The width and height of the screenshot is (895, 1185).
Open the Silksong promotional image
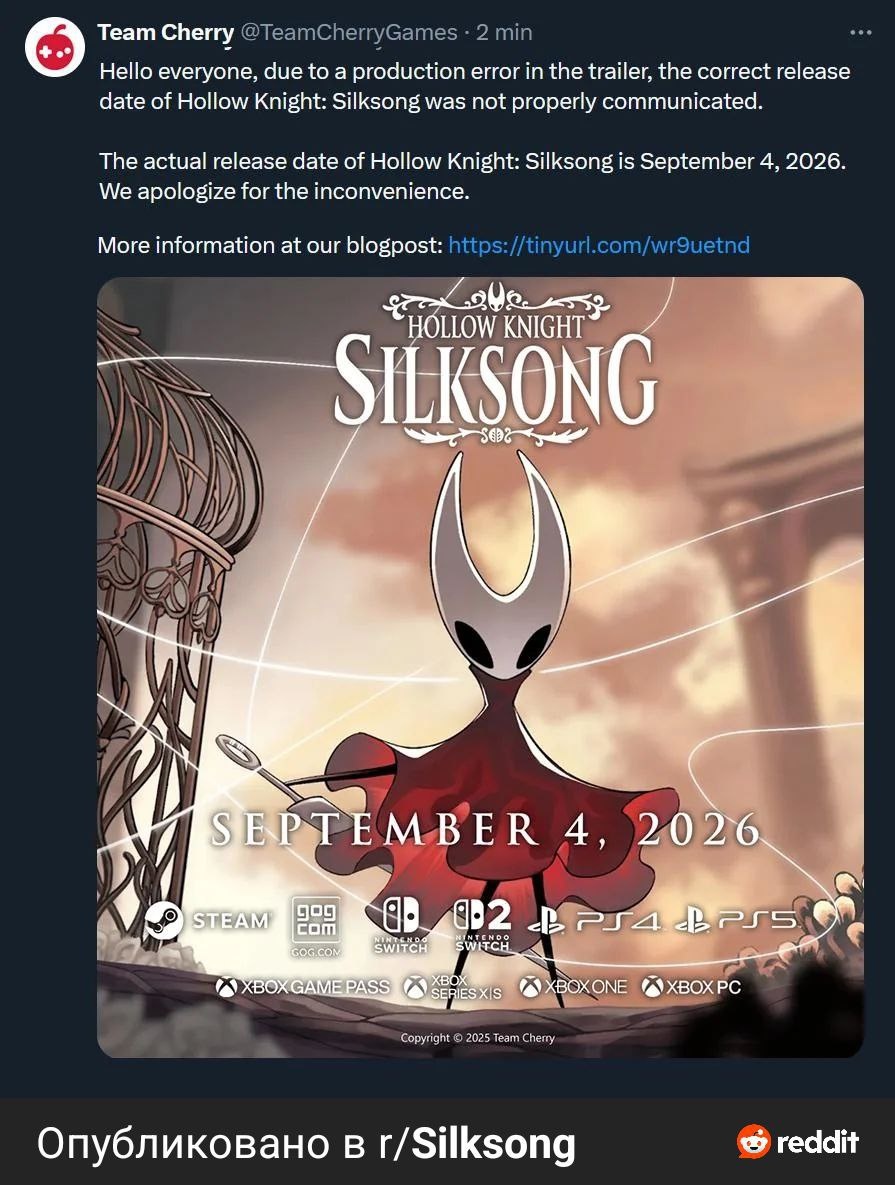(481, 667)
